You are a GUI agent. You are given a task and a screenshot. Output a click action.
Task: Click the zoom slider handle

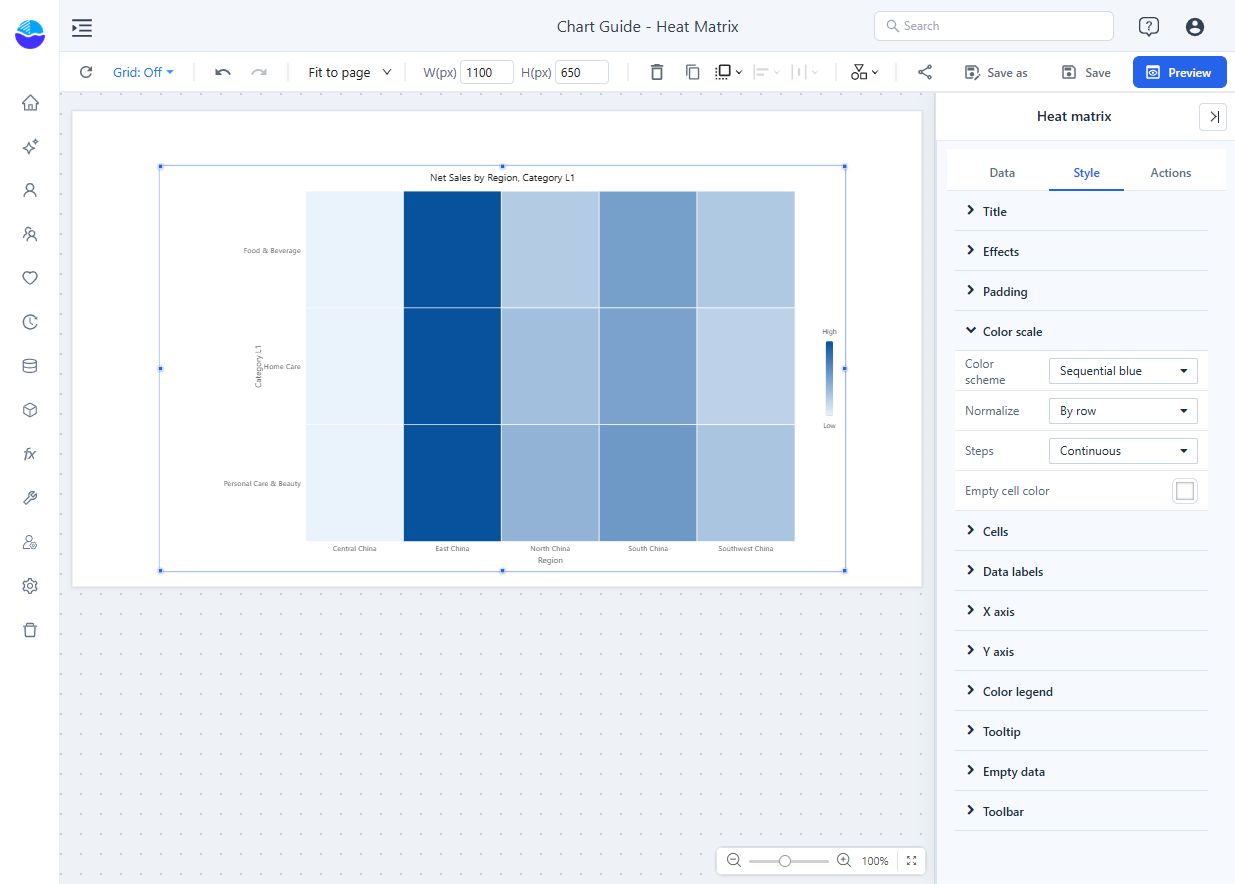tap(785, 860)
